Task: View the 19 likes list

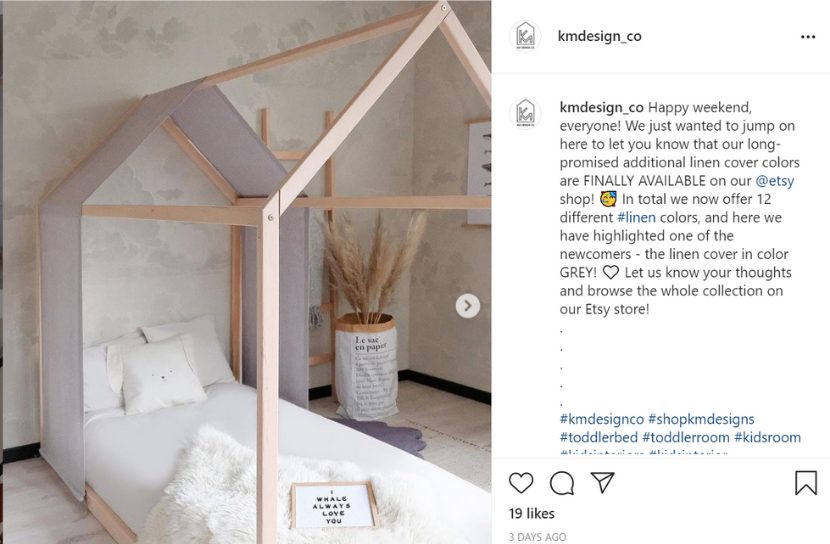Action: point(531,513)
